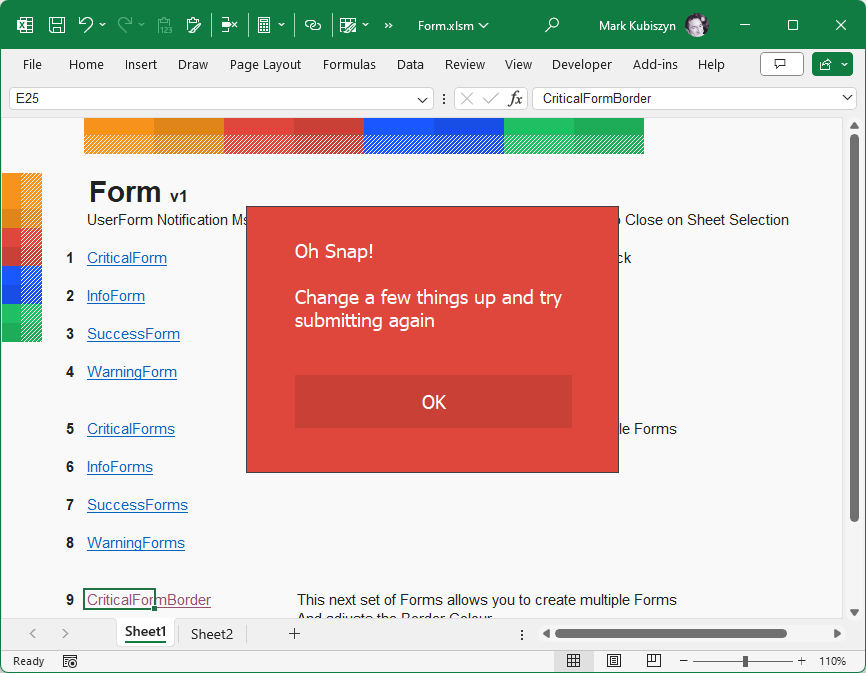Viewport: 866px width, 673px height.
Task: Click the link icon in Quick Access Toolbar
Action: click(313, 25)
